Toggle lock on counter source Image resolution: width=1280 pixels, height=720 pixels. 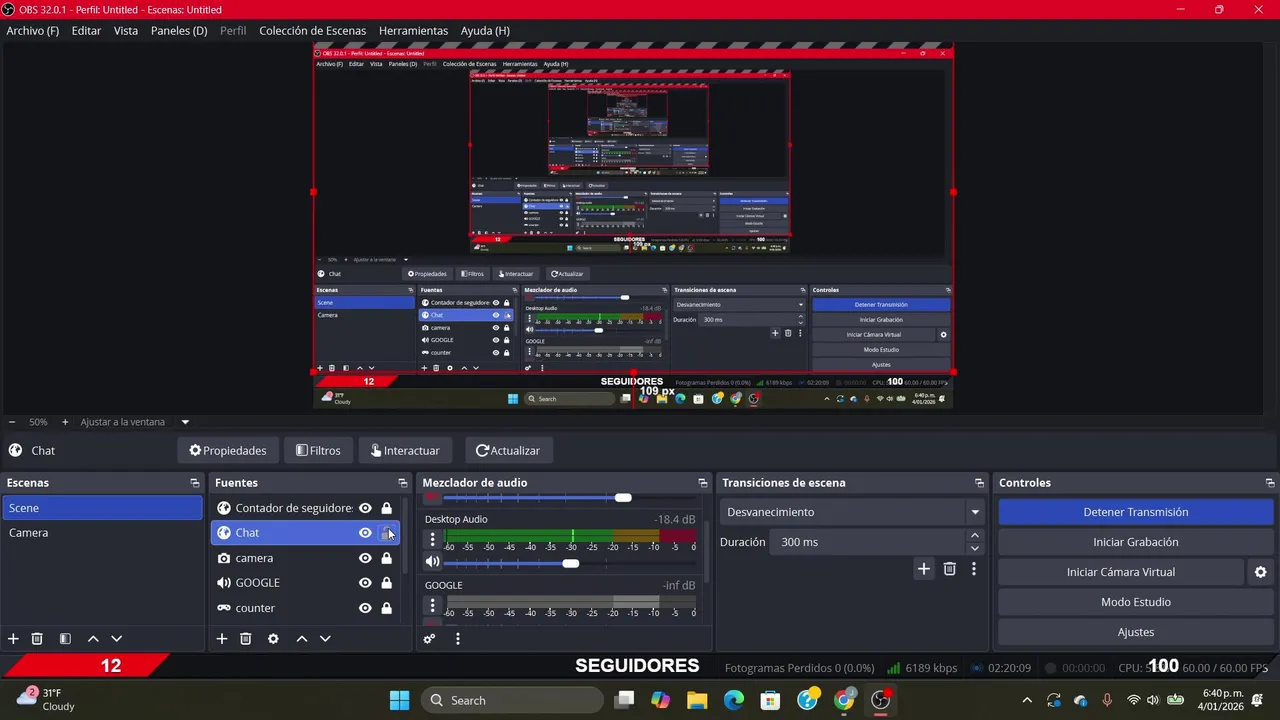pos(386,608)
